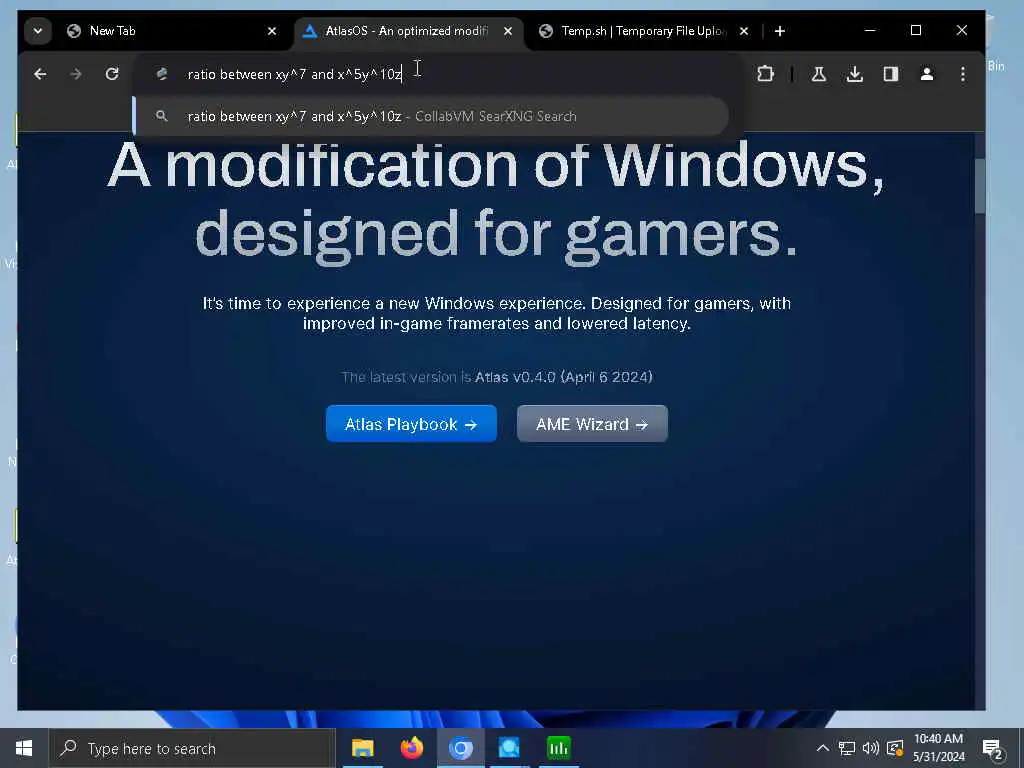Select the CollabVM SearXNG Search suggestion
The height and width of the screenshot is (768, 1024).
tap(431, 116)
